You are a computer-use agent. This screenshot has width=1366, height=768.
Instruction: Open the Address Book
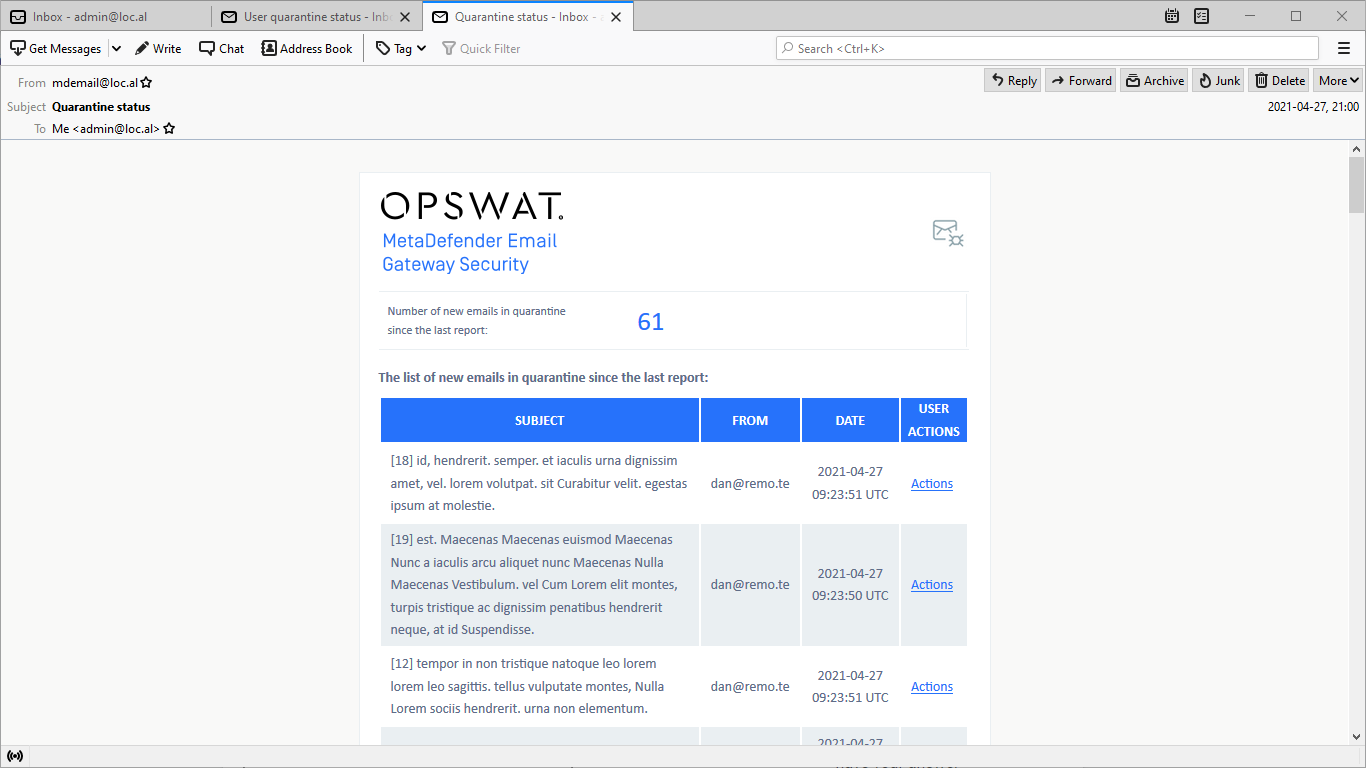[307, 48]
